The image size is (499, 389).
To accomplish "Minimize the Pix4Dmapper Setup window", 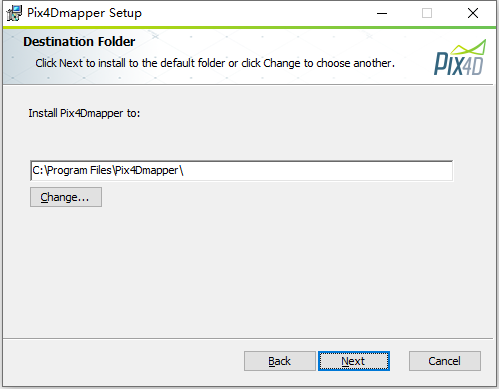I will pos(382,13).
